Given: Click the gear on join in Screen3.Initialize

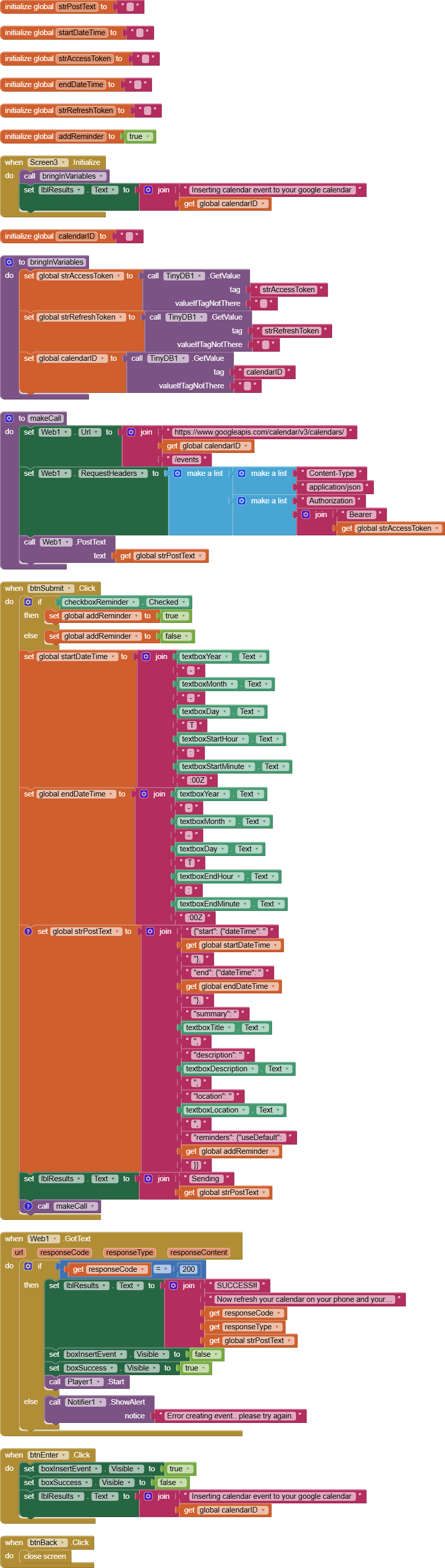Looking at the screenshot, I should pos(149,190).
